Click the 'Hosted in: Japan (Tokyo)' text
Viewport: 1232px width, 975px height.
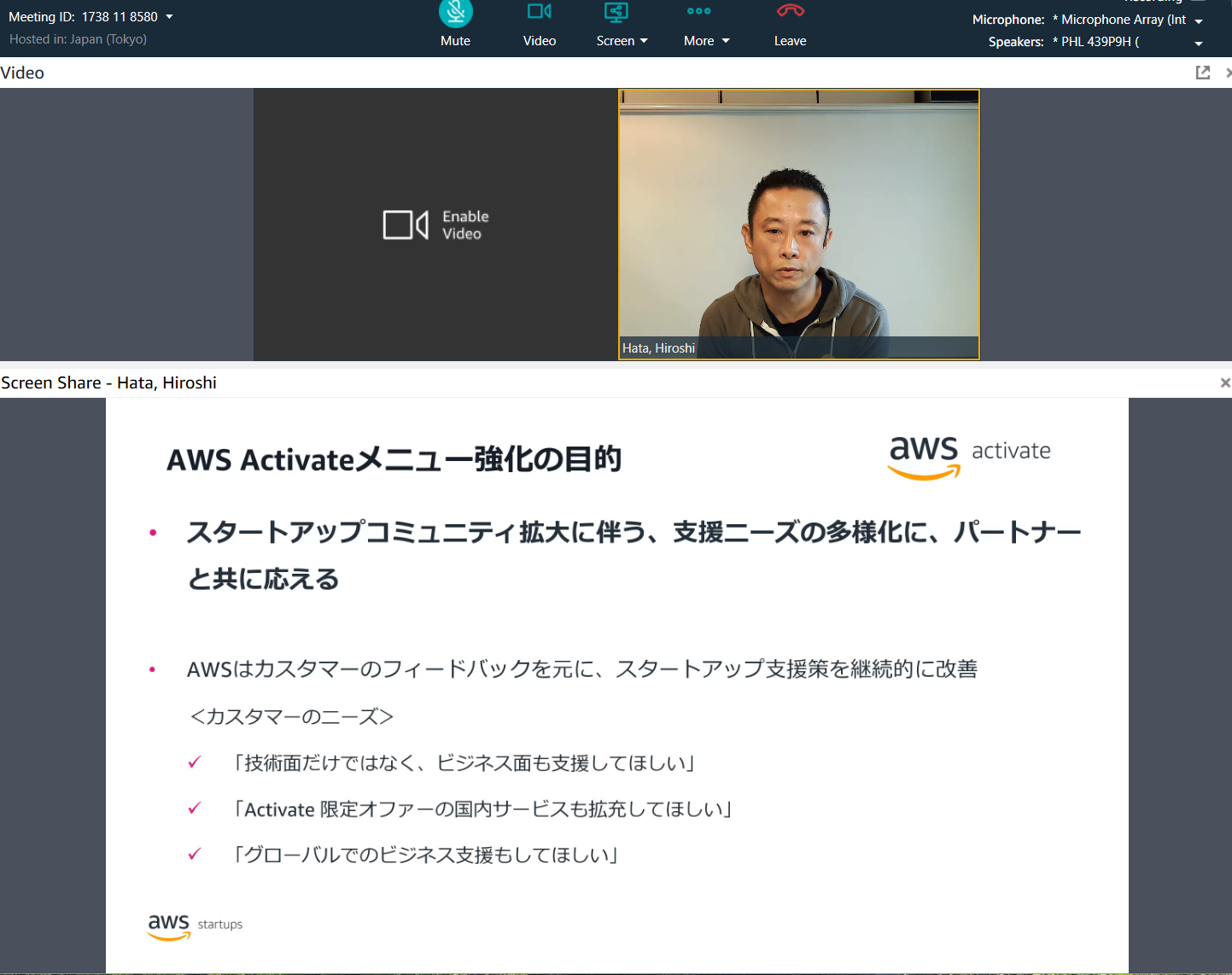[x=78, y=39]
